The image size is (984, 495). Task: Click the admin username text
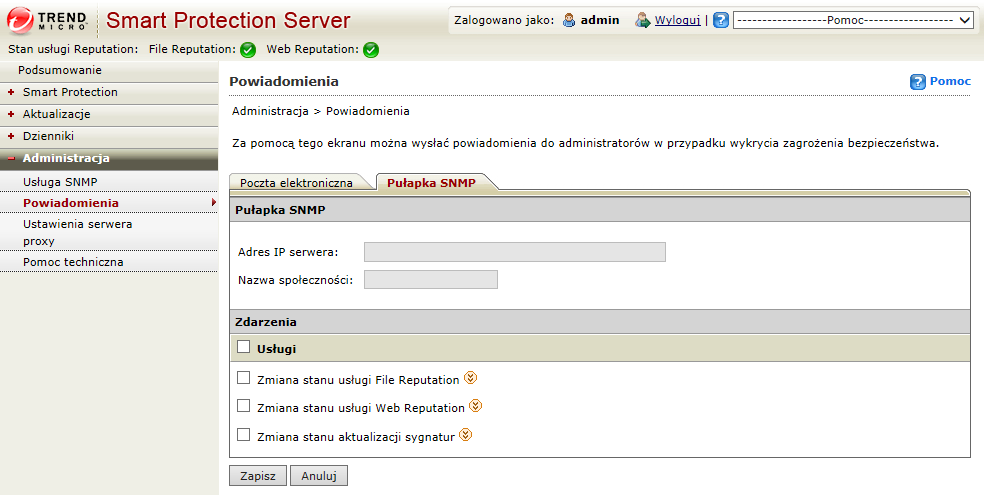pyautogui.click(x=600, y=20)
